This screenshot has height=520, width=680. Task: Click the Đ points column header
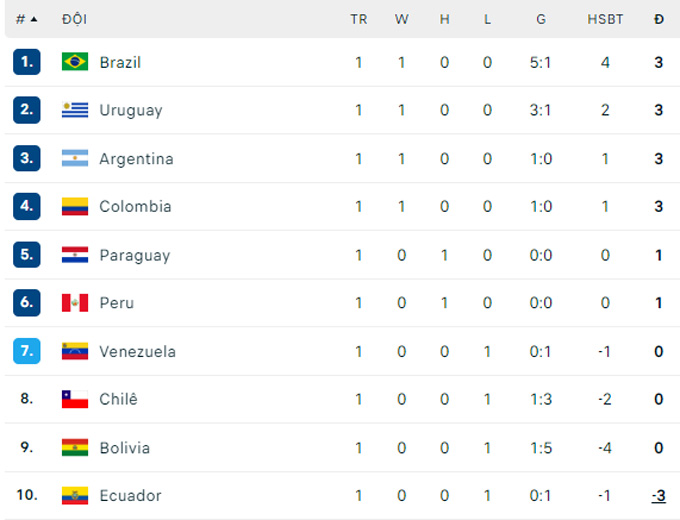(x=659, y=19)
